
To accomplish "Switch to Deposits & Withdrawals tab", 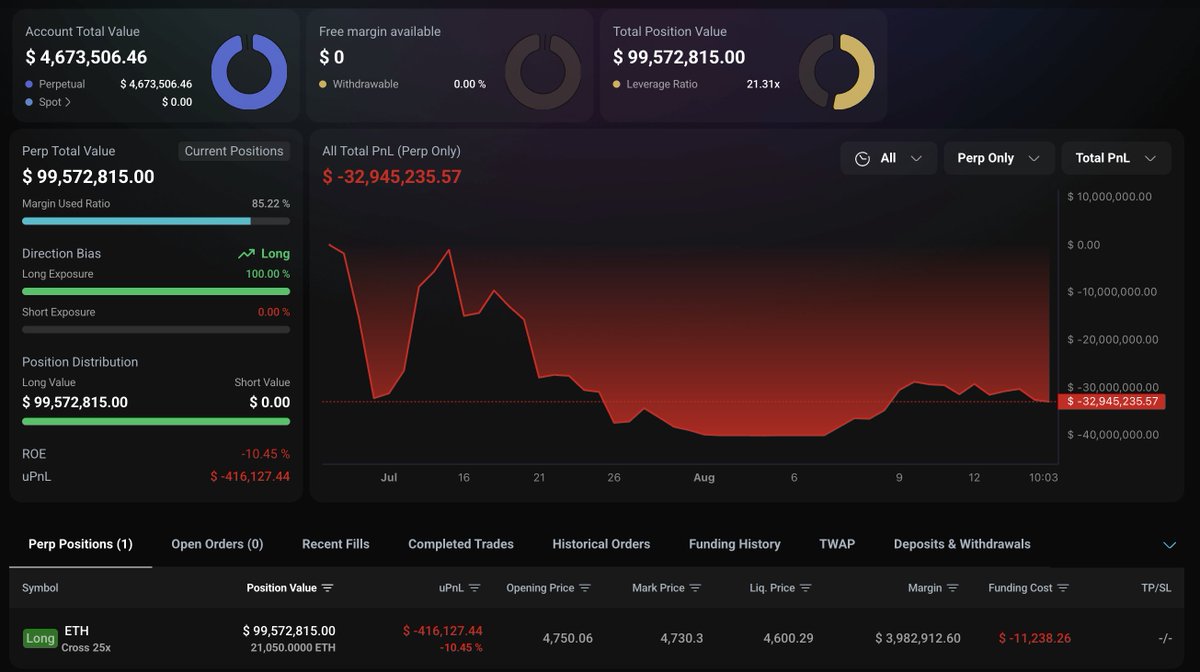I will point(962,544).
